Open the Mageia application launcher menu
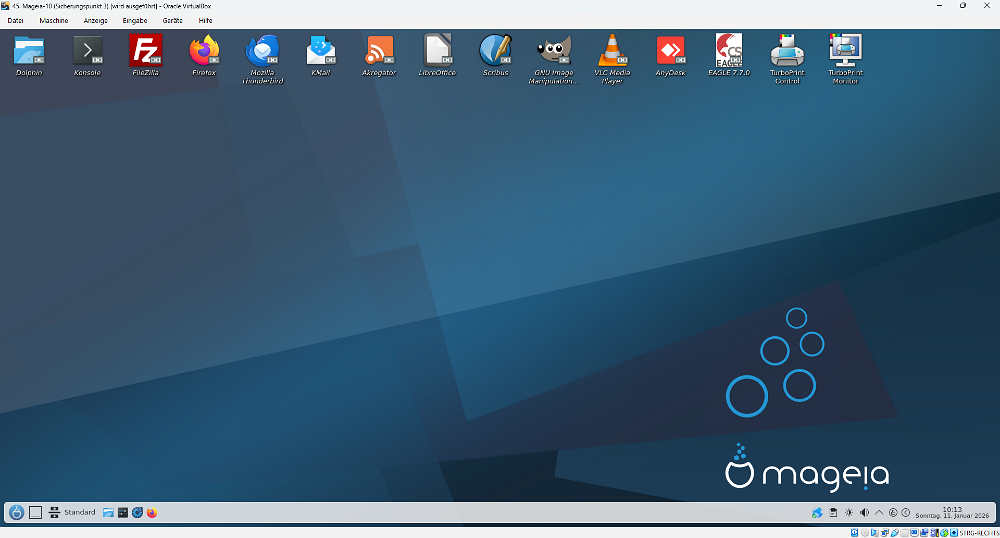1000x538 pixels. coord(16,513)
